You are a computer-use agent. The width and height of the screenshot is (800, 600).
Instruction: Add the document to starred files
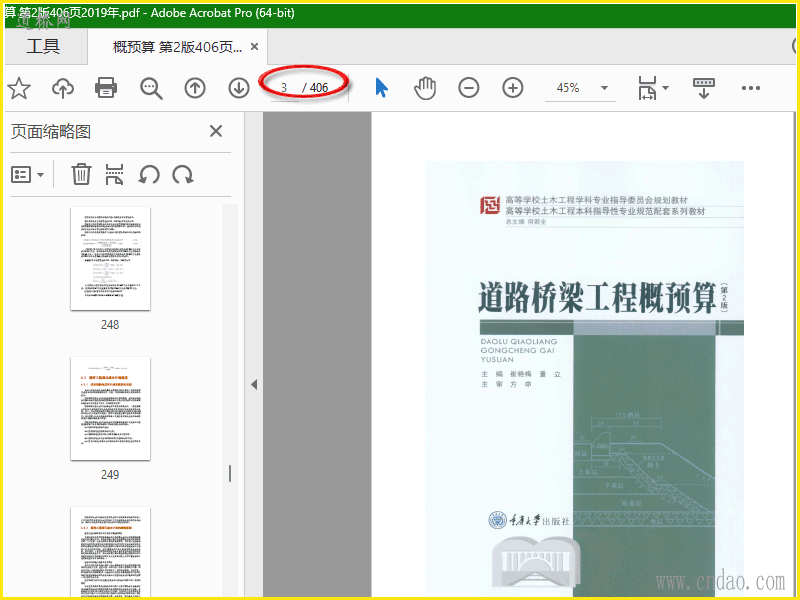[19, 88]
